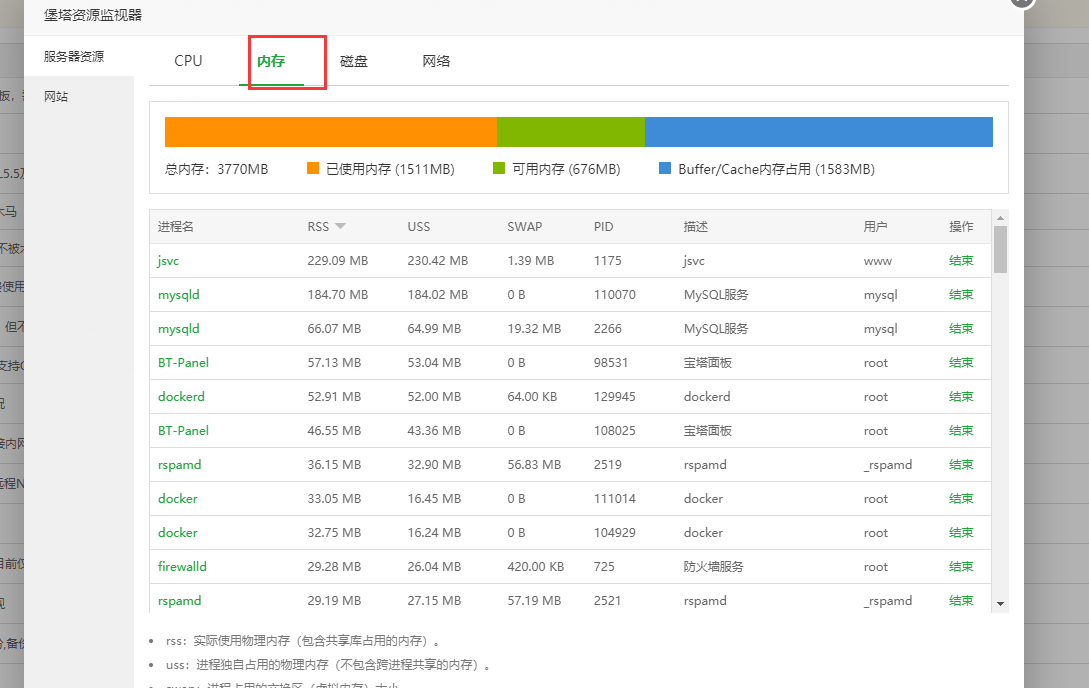End docker process PID 104929
The image size is (1089, 688).
(x=961, y=532)
